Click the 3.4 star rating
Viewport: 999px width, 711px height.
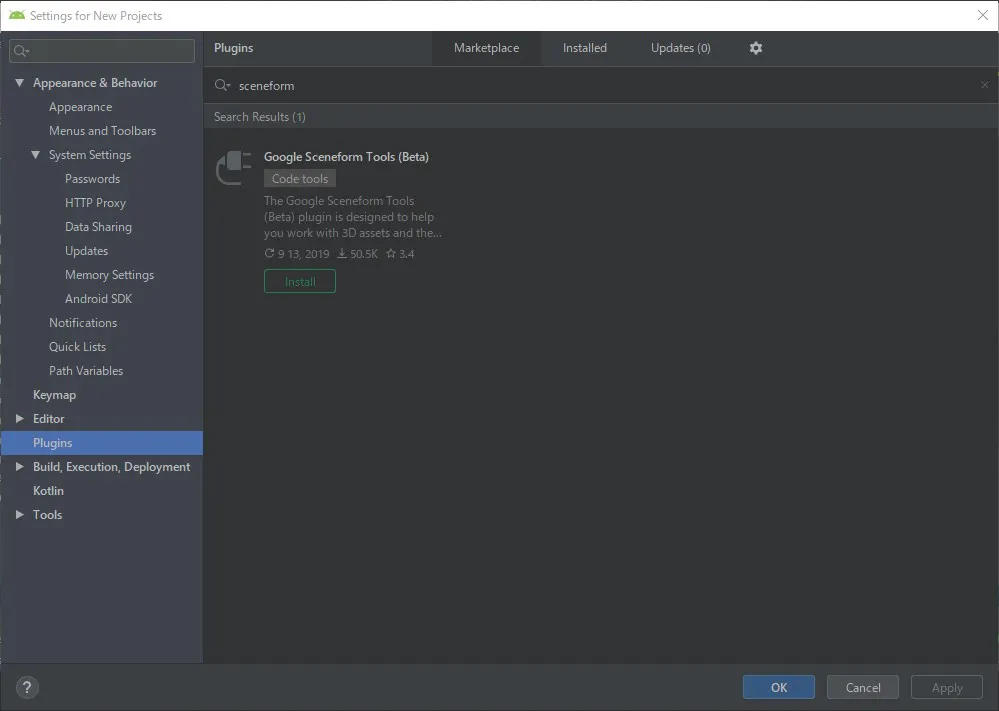[400, 254]
